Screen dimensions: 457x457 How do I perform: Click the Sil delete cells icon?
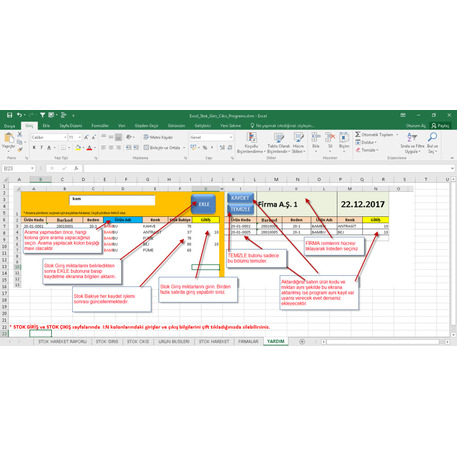point(330,137)
